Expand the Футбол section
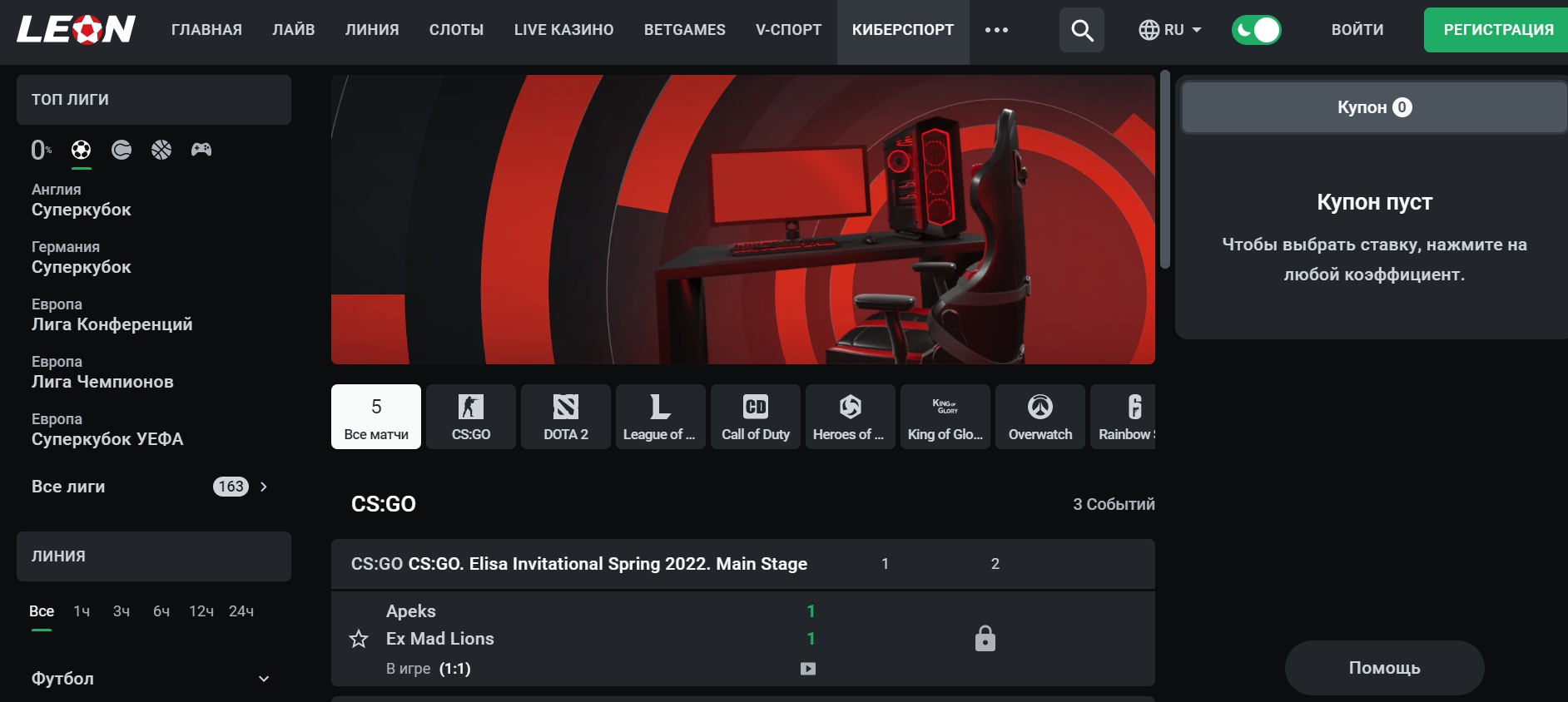The image size is (1568, 702). coord(264,679)
